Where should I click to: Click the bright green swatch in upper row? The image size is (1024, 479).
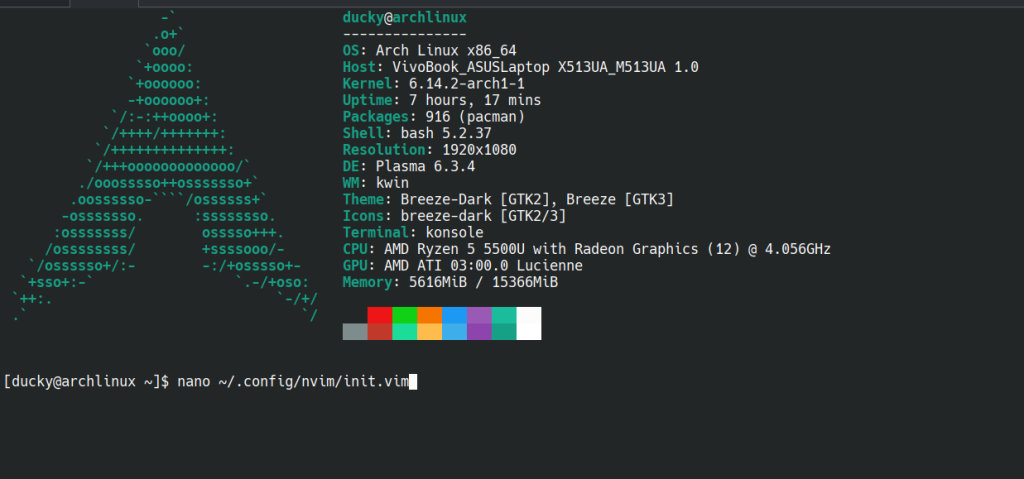pyautogui.click(x=404, y=315)
